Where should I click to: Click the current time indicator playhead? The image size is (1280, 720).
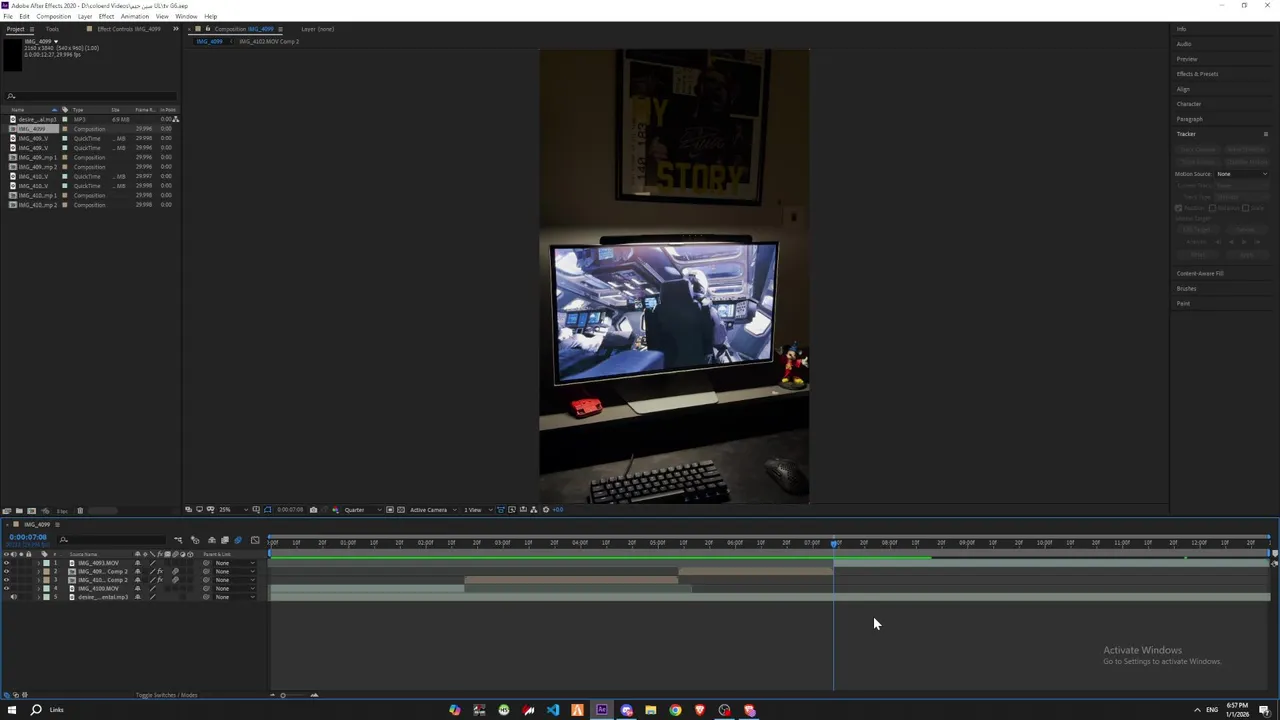point(834,543)
